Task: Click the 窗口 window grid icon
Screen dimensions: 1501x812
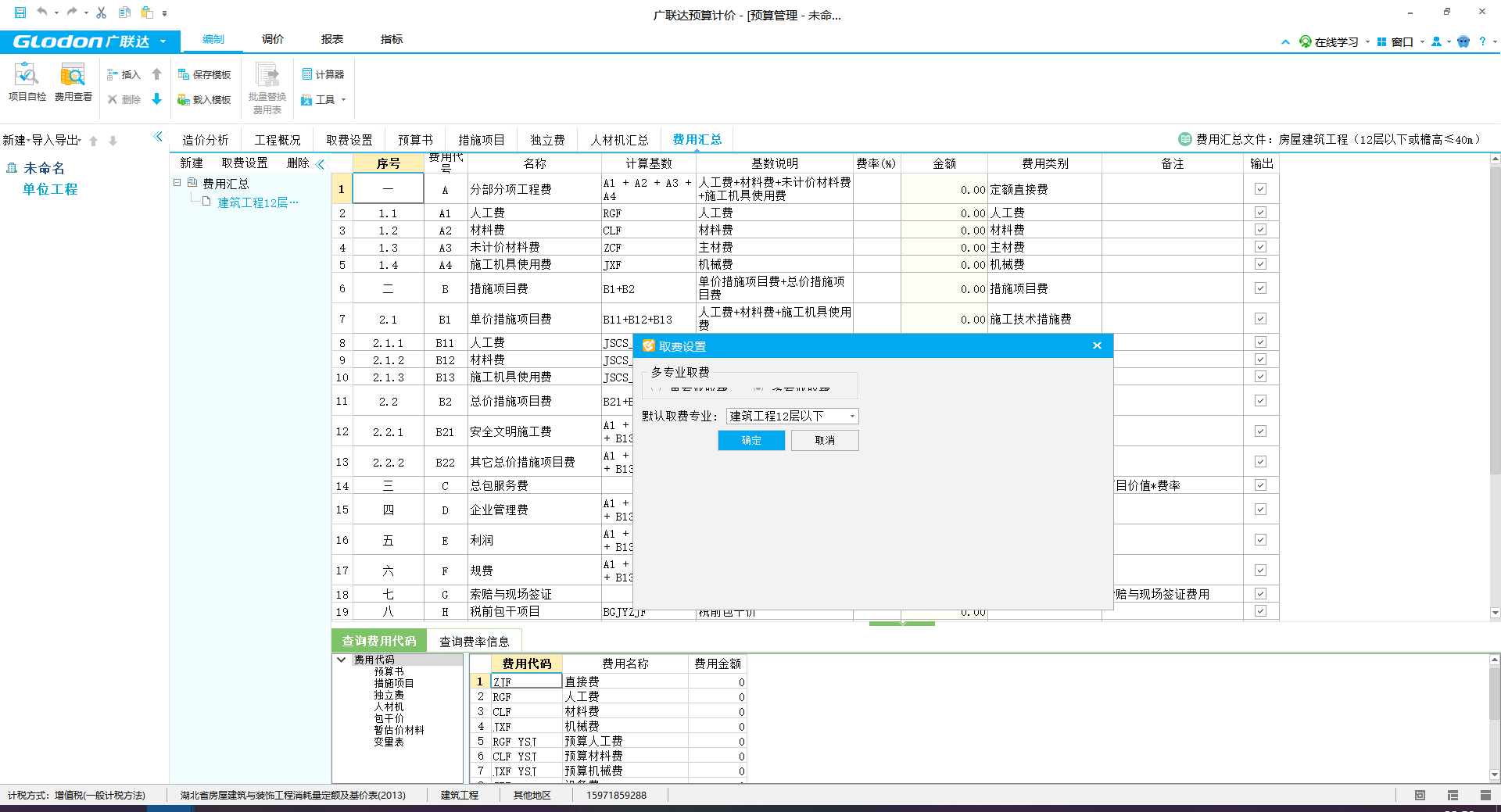Action: click(x=1381, y=41)
